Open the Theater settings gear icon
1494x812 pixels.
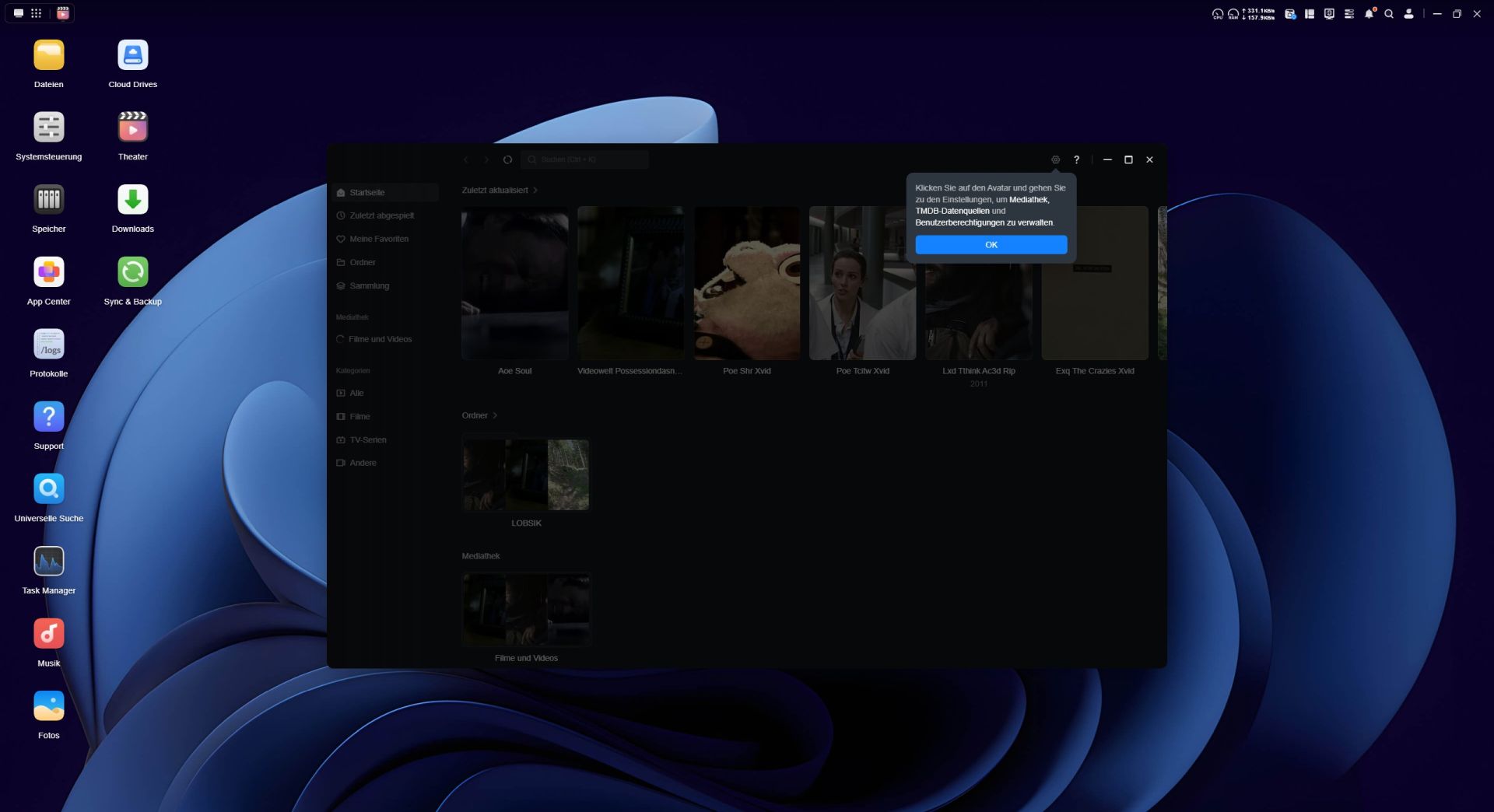(1055, 159)
